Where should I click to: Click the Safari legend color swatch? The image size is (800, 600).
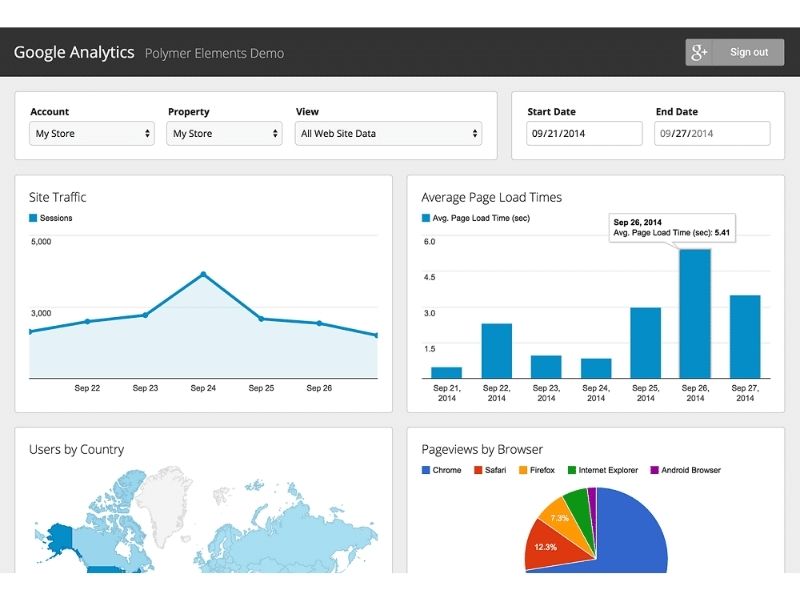478,470
